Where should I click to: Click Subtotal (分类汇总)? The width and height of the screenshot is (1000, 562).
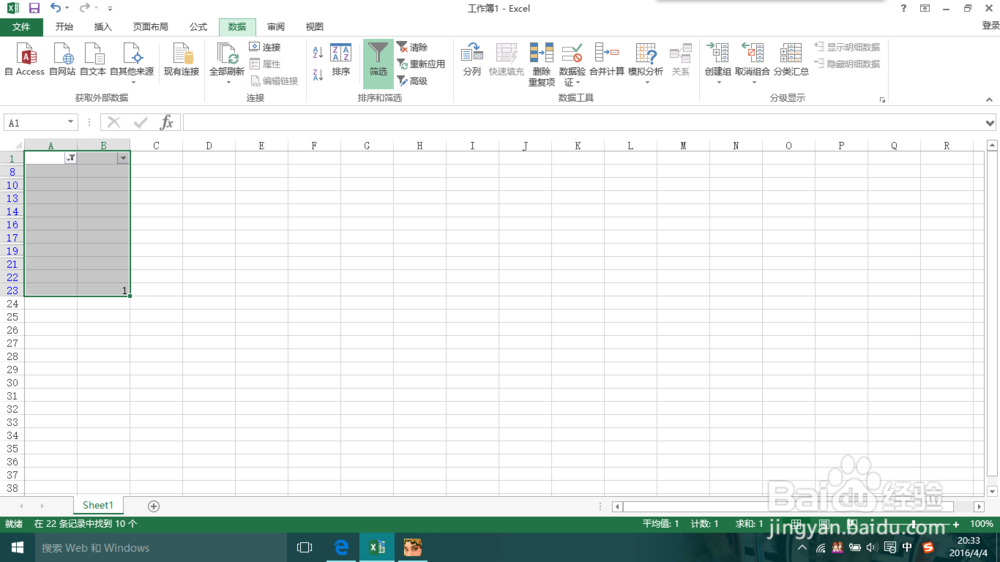tap(791, 60)
